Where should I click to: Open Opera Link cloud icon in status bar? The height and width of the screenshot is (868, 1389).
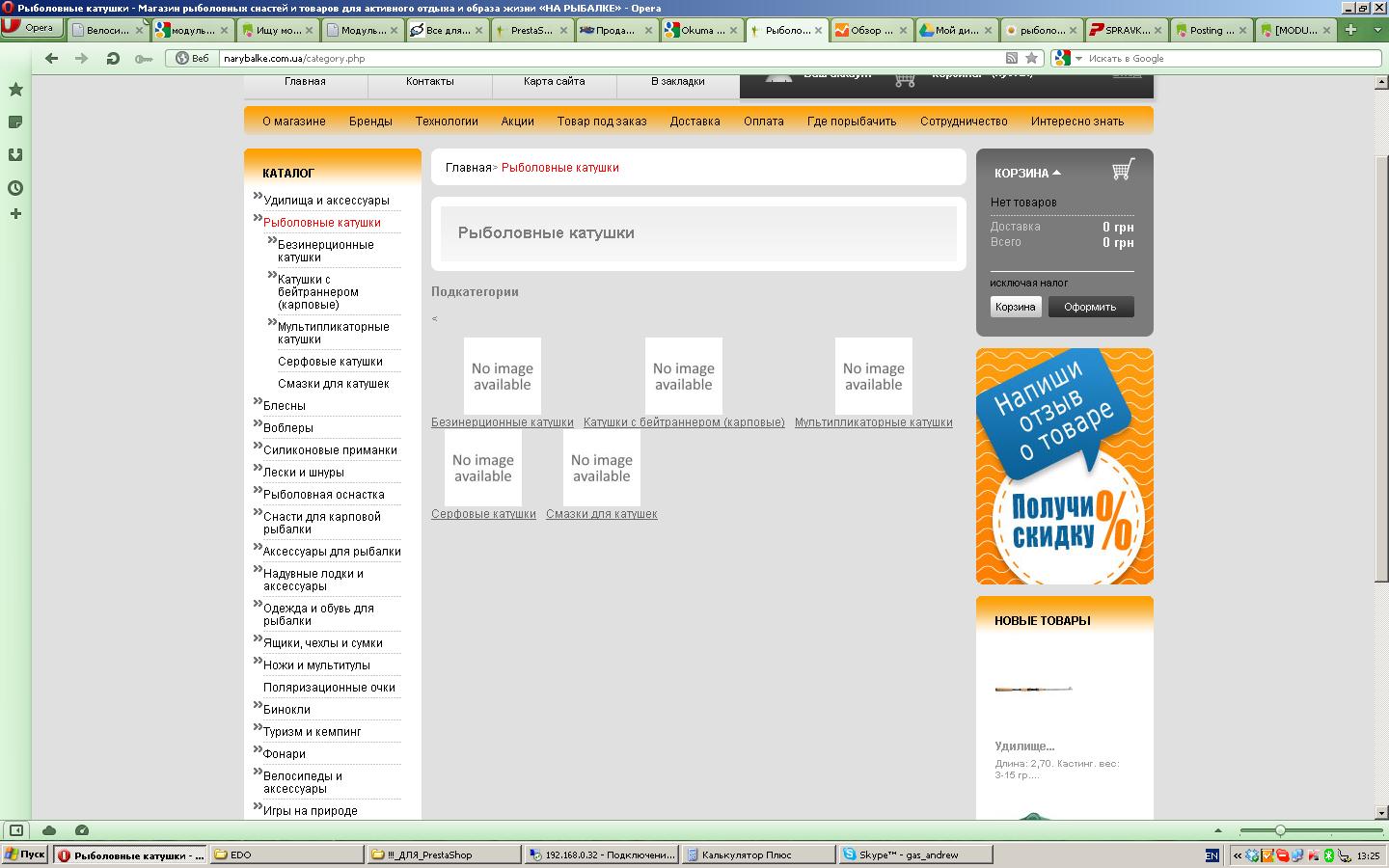tap(49, 830)
